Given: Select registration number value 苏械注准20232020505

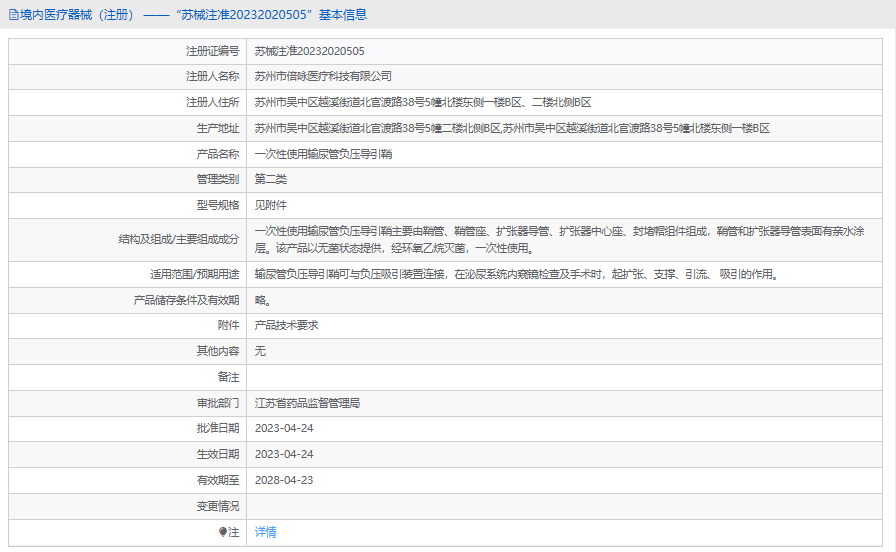Looking at the screenshot, I should (x=309, y=51).
